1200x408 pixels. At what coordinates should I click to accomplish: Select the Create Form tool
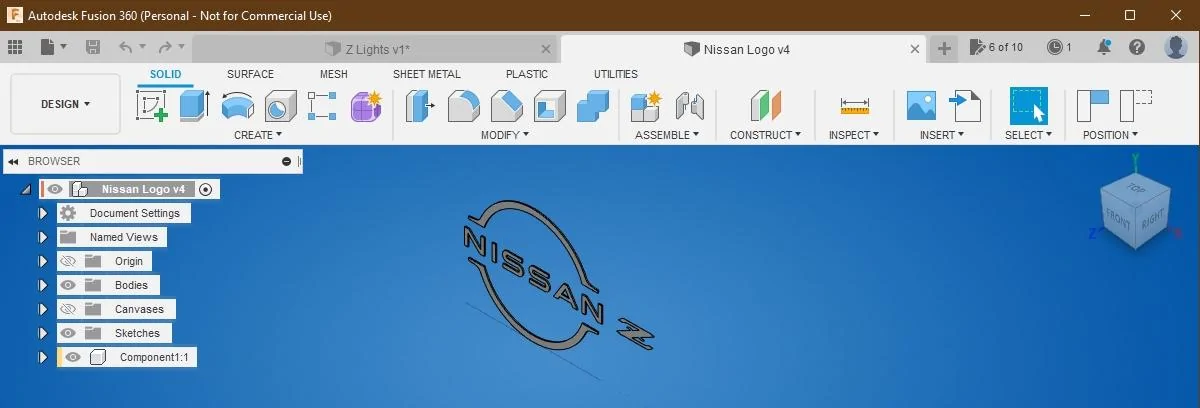[366, 105]
